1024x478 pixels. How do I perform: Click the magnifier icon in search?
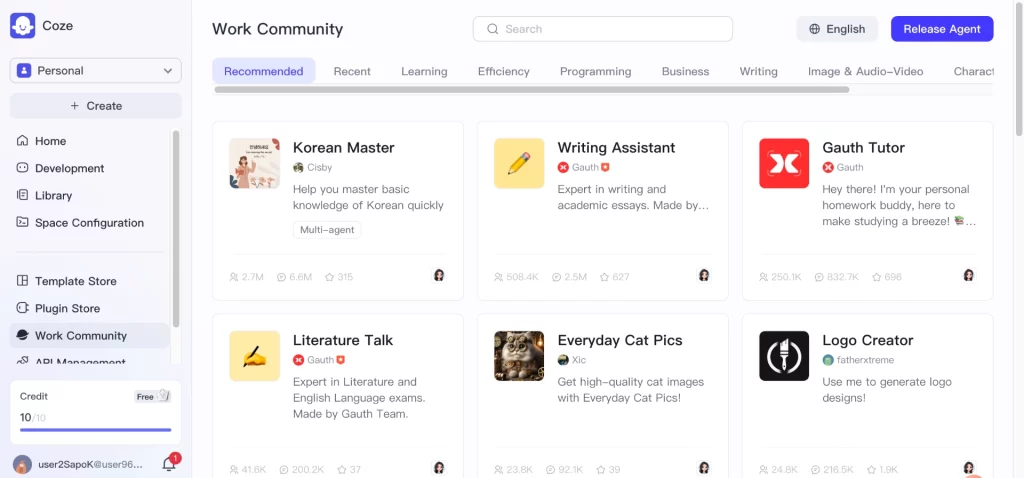(x=493, y=29)
